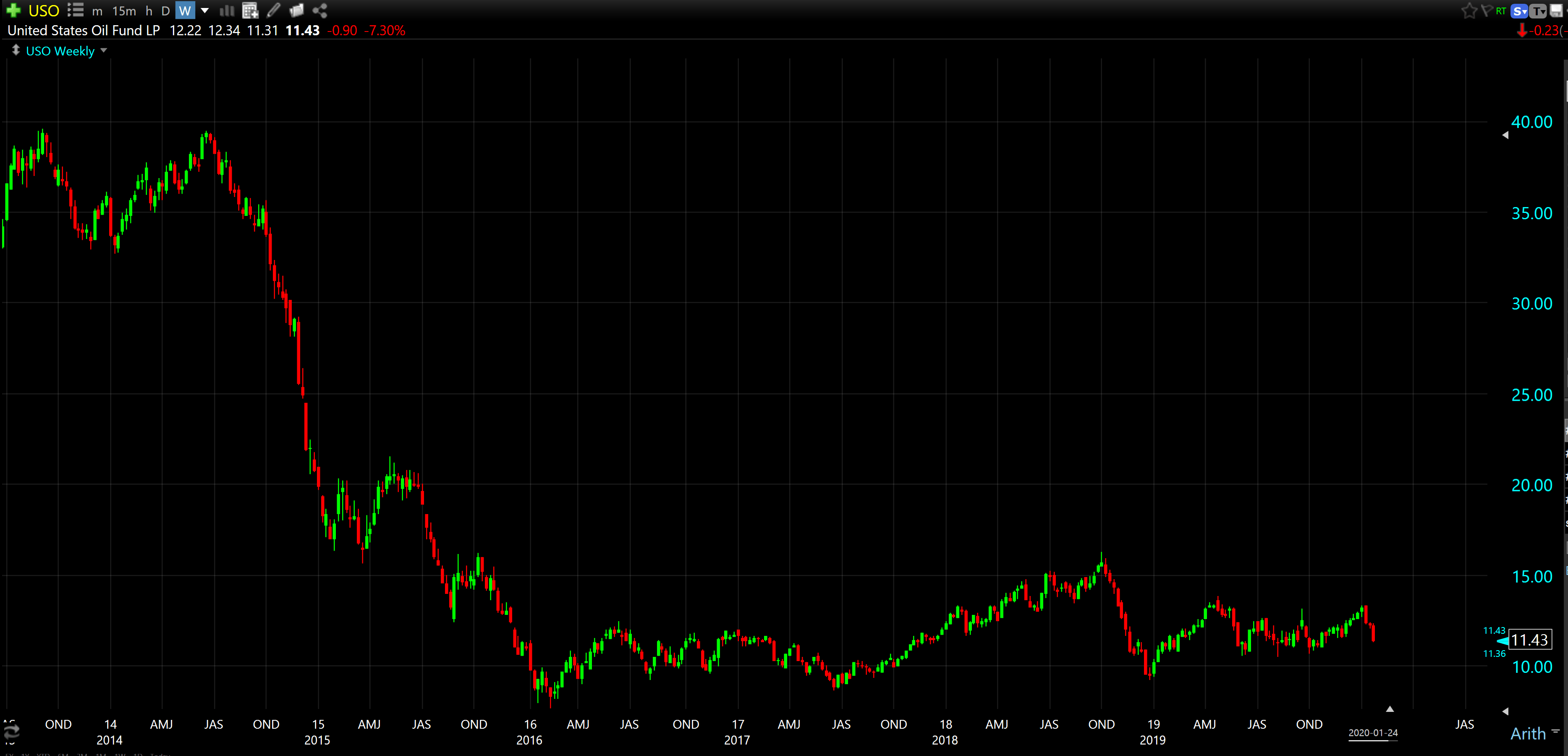Click the floppy disk save icon
Viewport: 1568px width, 756px height.
pos(1556,11)
